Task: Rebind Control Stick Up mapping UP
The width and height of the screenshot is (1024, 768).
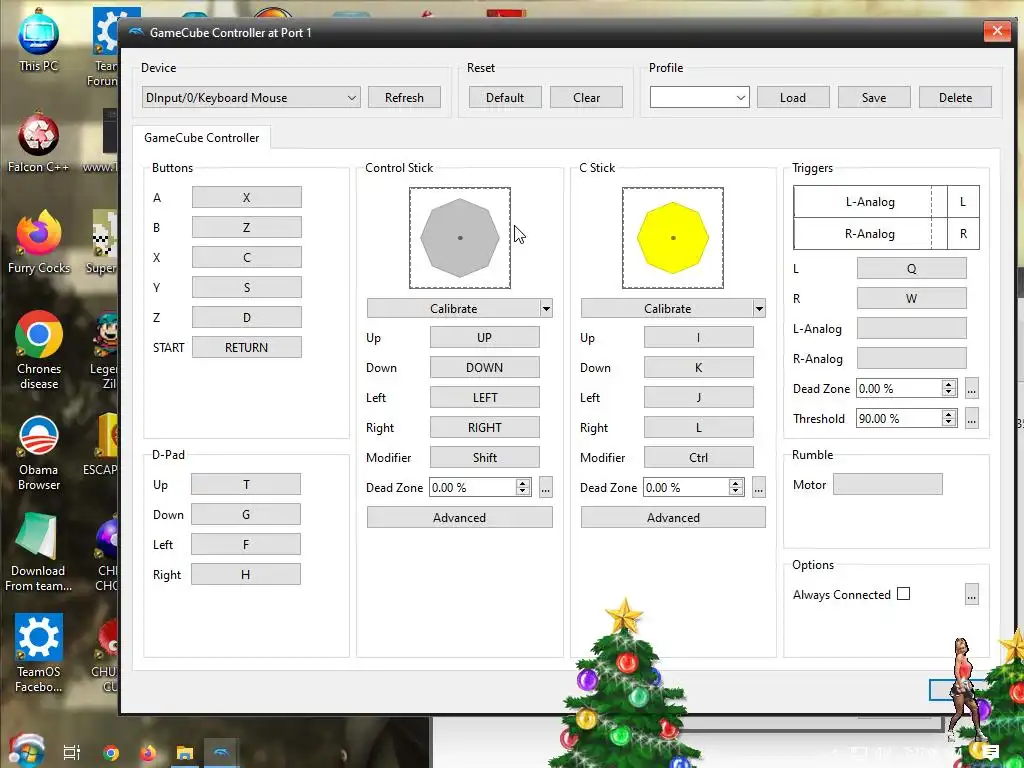Action: pos(485,338)
